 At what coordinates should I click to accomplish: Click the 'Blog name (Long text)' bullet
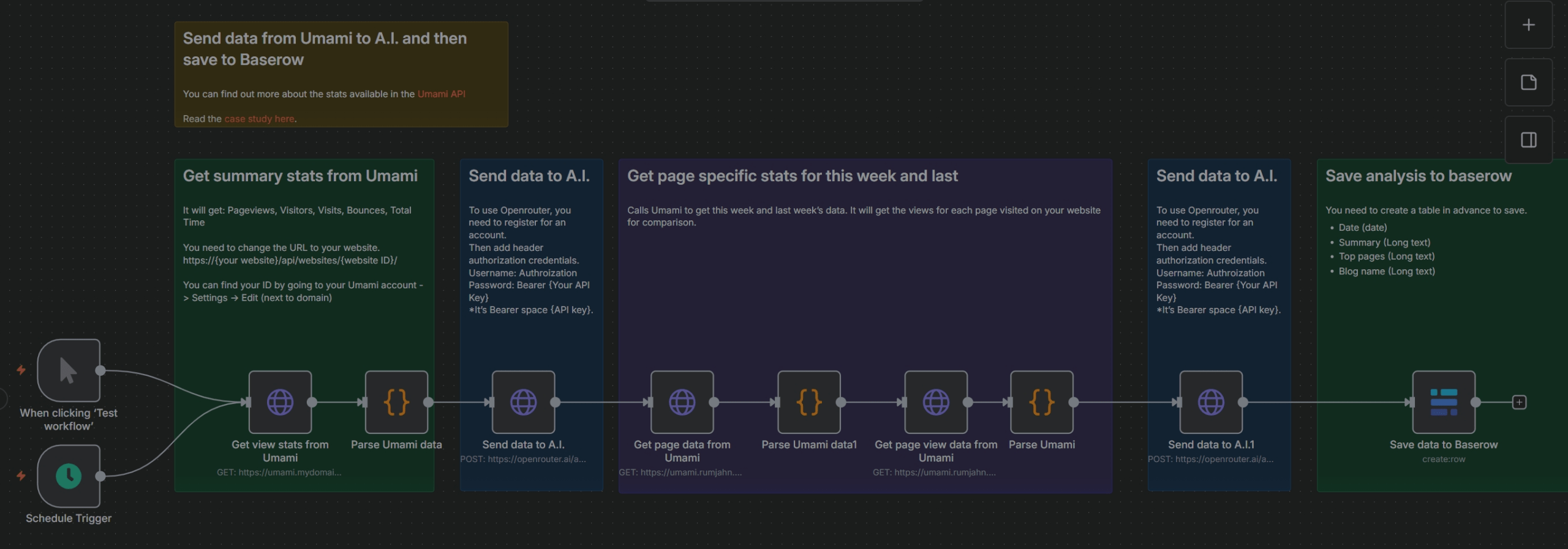(1387, 271)
